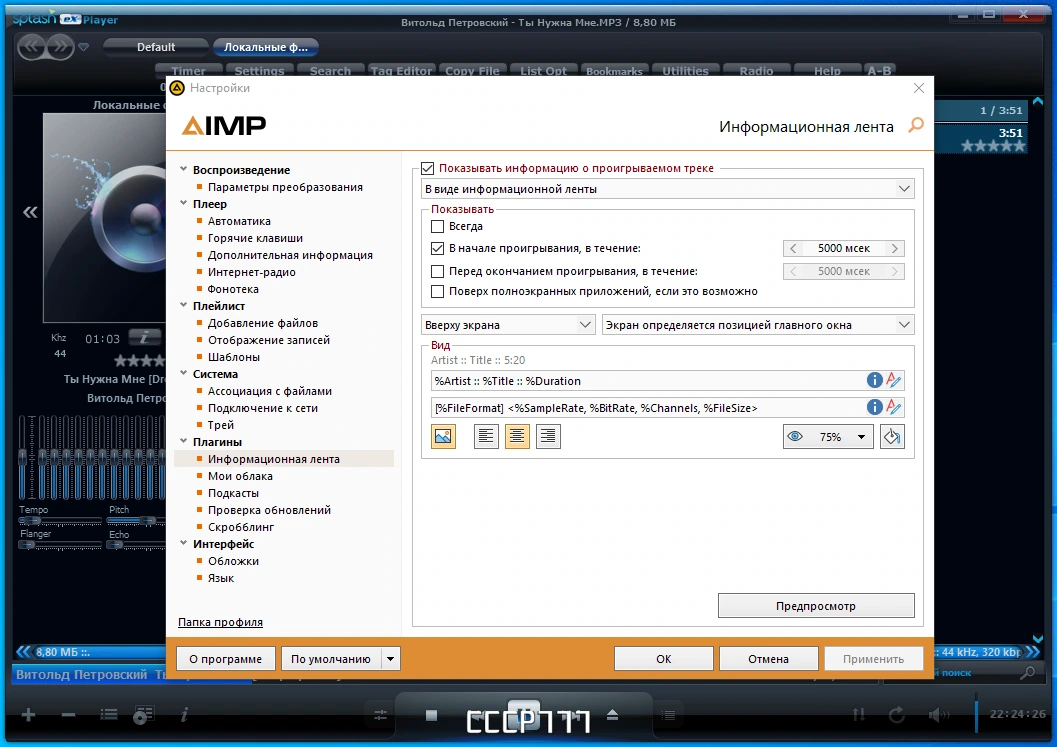Screen dimensions: 1057x747
Task: Collapse the 'Интерфейс' tree section
Action: click(183, 543)
